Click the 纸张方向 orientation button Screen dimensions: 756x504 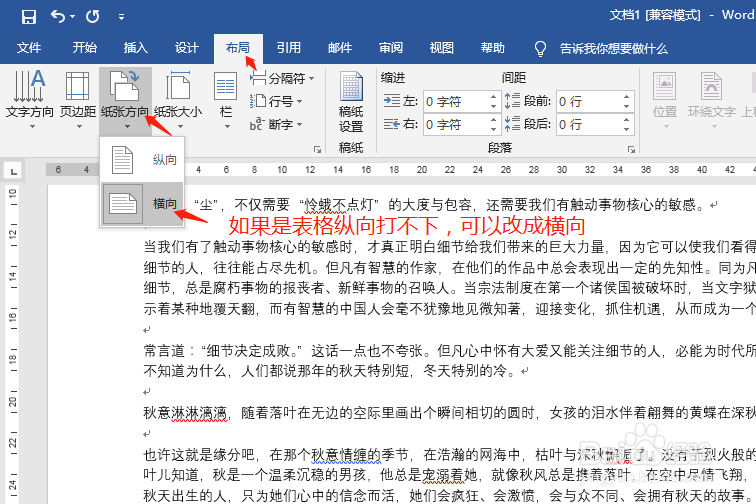[125, 99]
